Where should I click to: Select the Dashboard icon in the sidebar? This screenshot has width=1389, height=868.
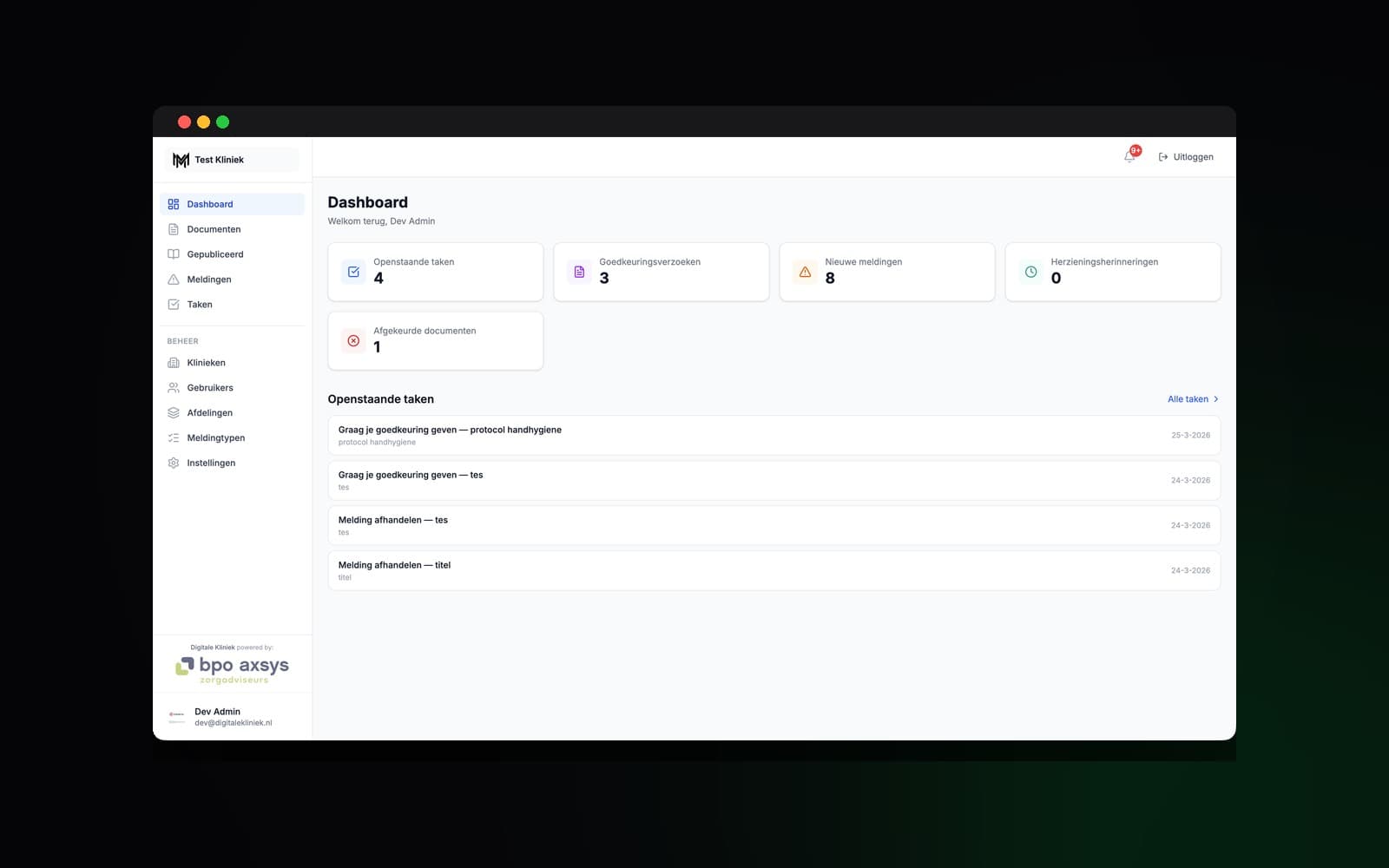click(174, 203)
